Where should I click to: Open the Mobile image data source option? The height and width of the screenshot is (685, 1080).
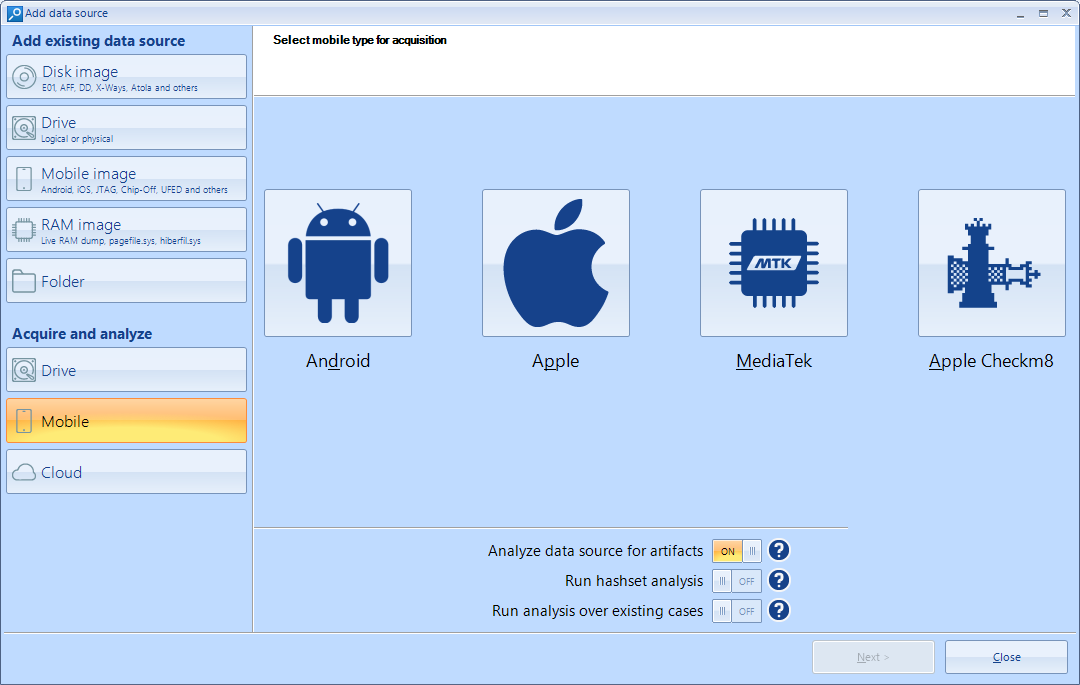[127, 179]
